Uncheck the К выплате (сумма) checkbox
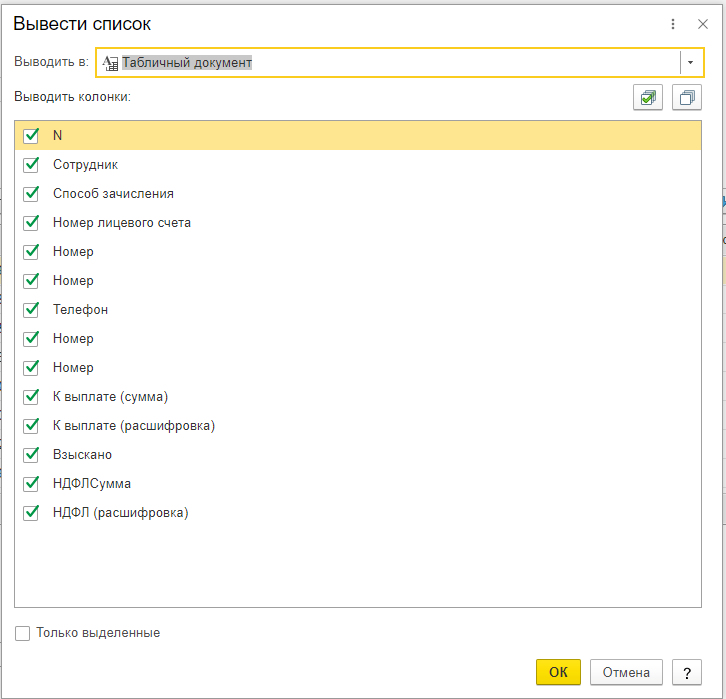This screenshot has width=726, height=699. (x=31, y=397)
